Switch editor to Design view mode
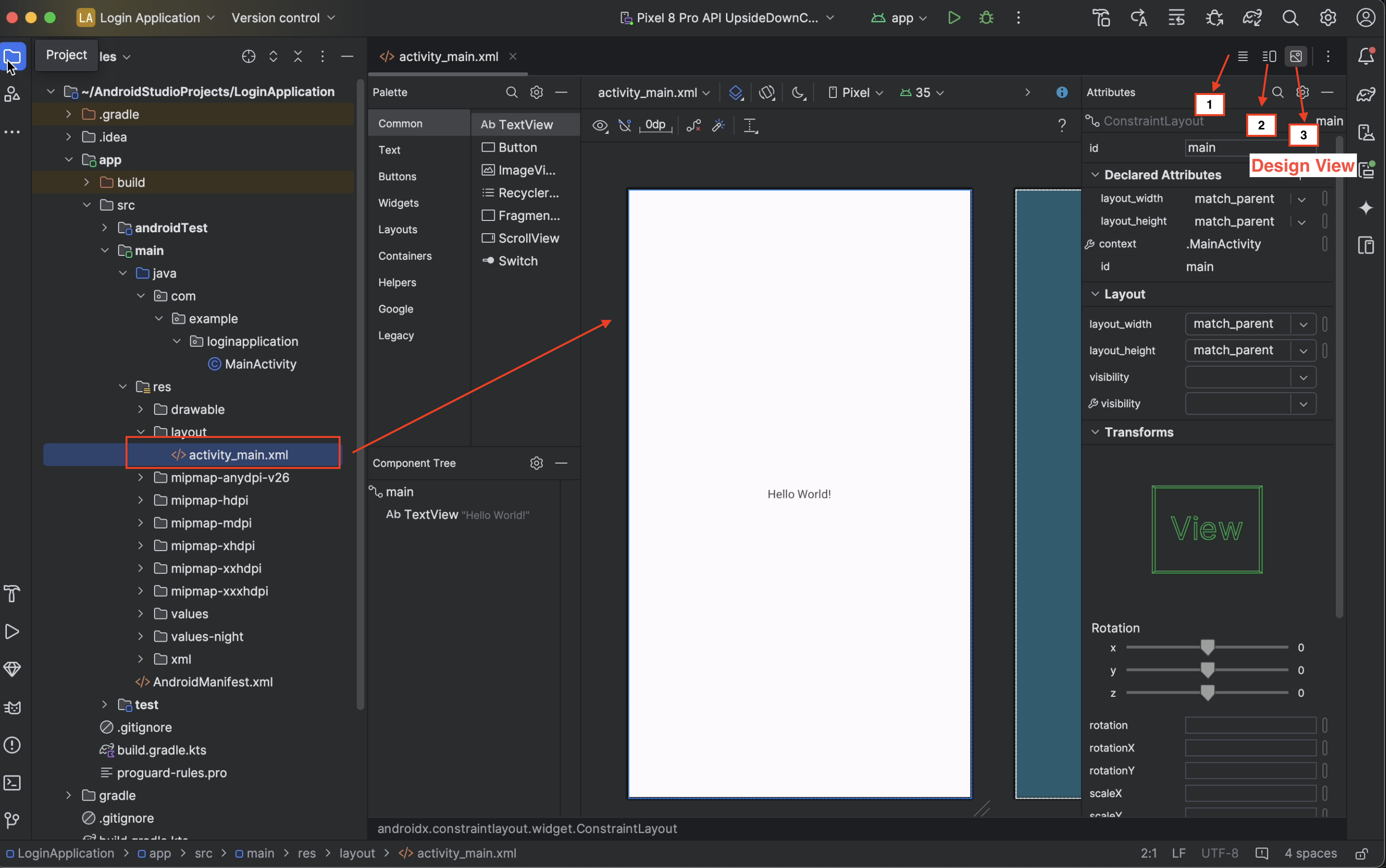This screenshot has height=868, width=1386. (x=1296, y=56)
